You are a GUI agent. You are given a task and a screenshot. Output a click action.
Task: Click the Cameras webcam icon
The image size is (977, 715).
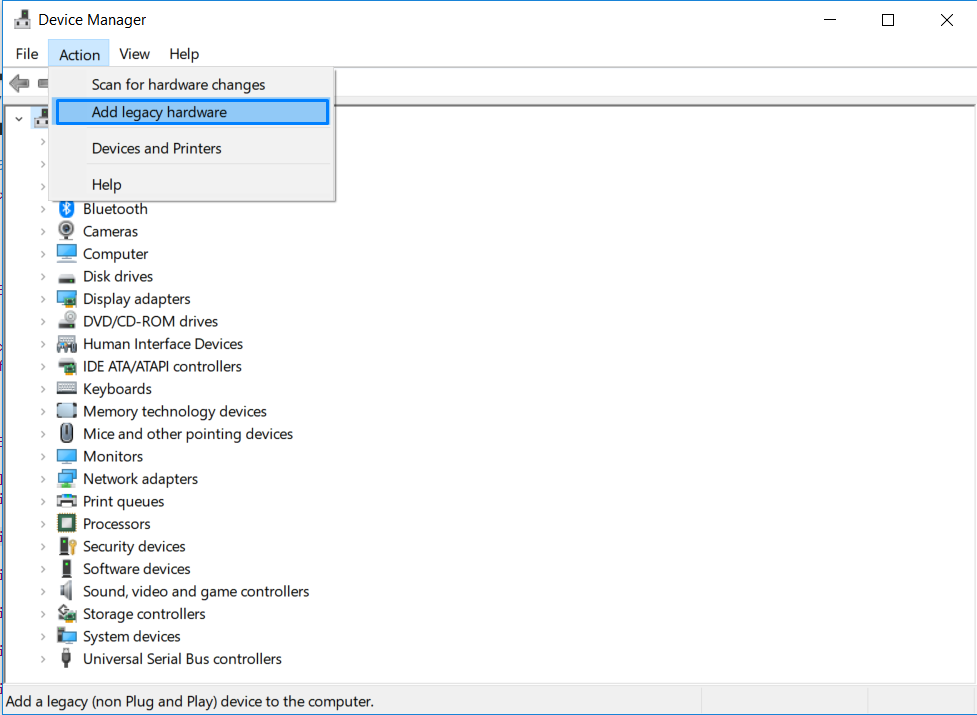tap(66, 231)
